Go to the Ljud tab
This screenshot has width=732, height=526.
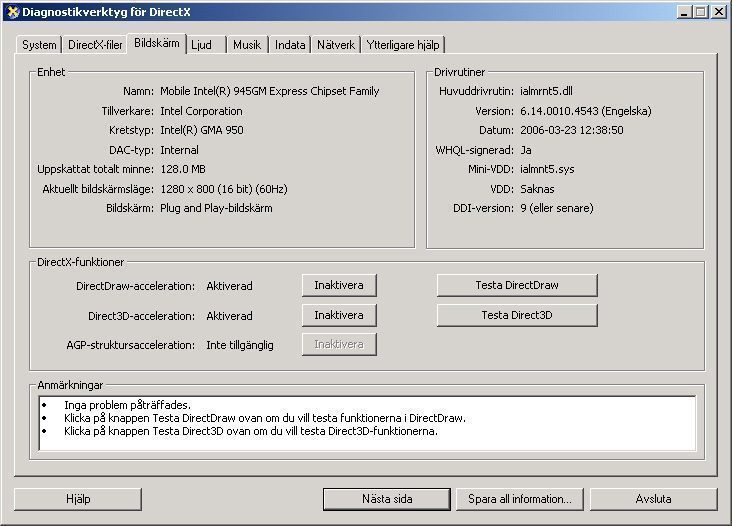(206, 45)
